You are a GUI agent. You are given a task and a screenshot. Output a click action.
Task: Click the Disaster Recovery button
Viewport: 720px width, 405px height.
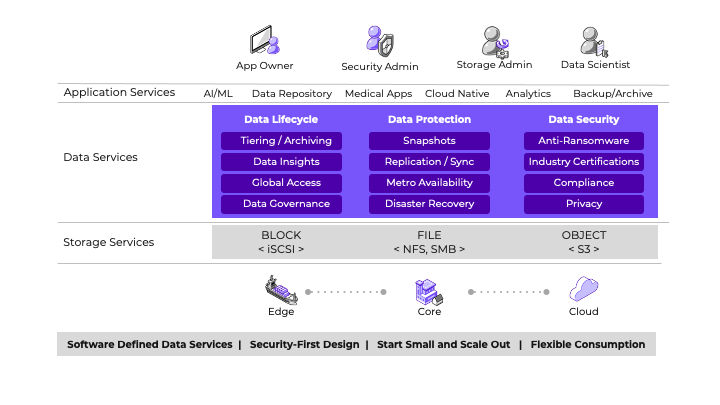pos(429,204)
